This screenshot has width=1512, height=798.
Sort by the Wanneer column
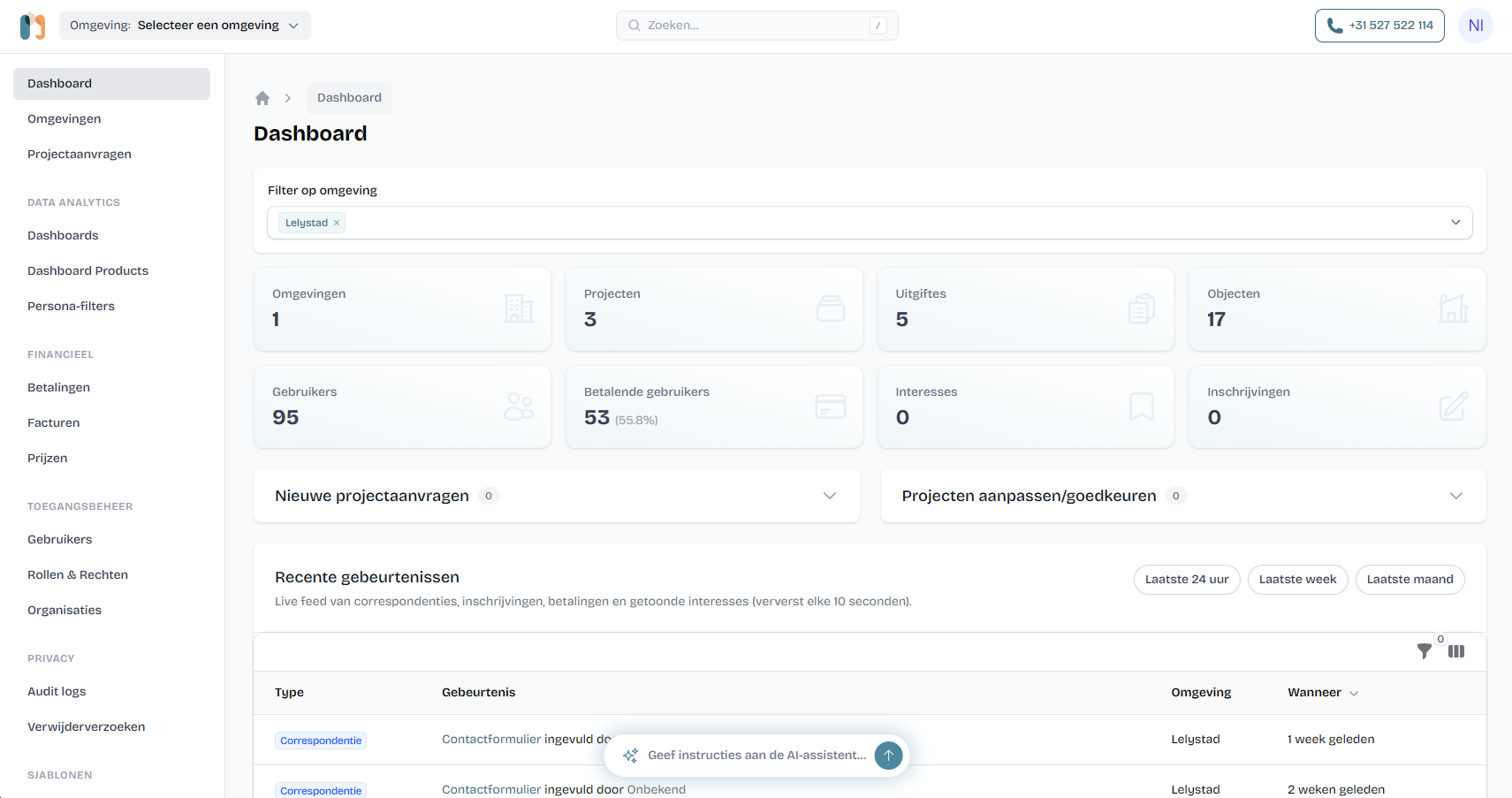[1323, 693]
